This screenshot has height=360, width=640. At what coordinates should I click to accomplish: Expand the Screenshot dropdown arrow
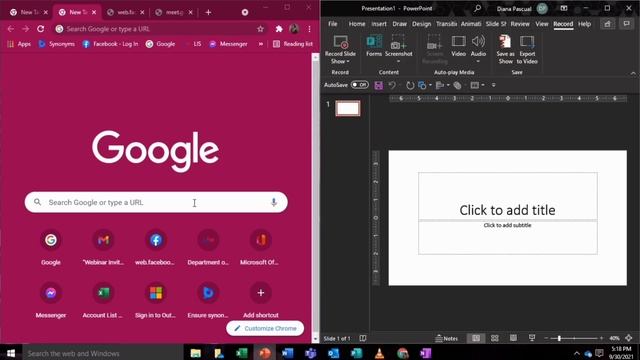coord(398,62)
